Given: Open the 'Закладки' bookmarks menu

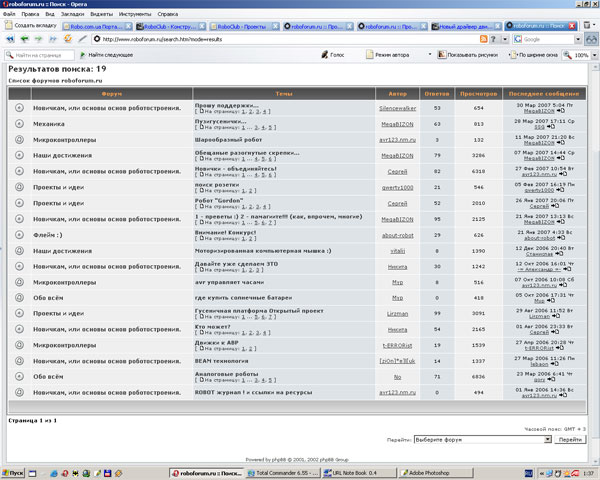Looking at the screenshot, I should click(x=73, y=15).
